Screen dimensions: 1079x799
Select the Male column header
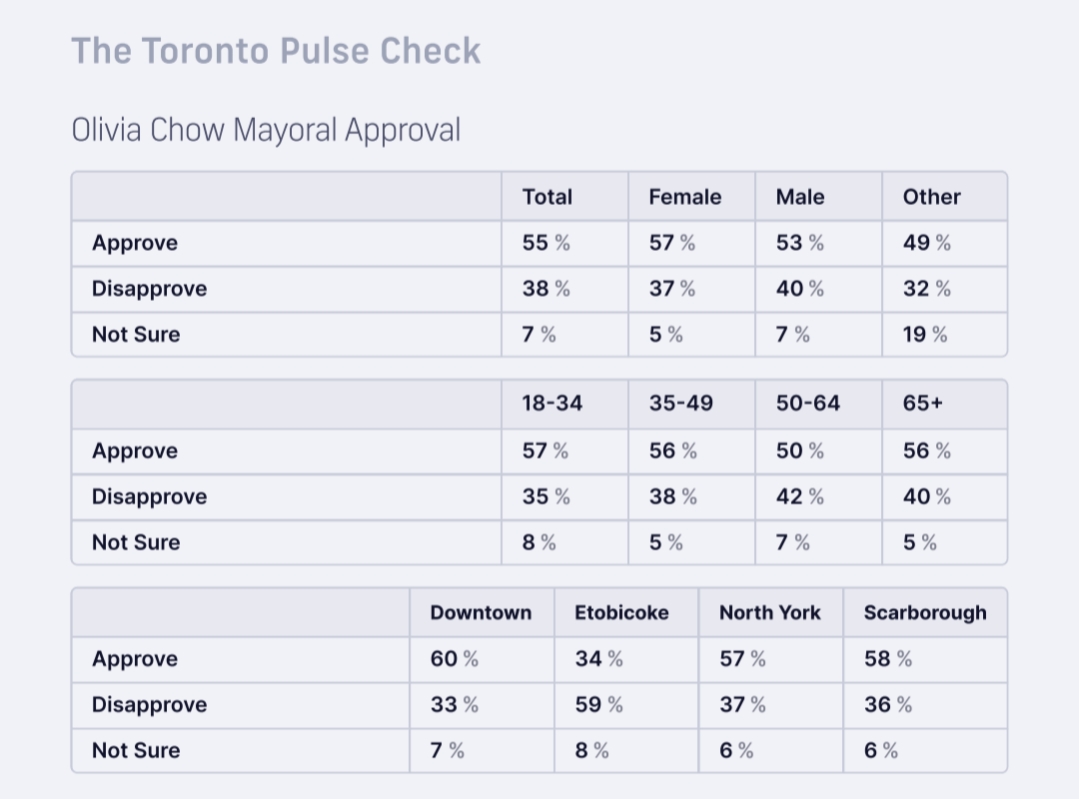click(x=800, y=197)
